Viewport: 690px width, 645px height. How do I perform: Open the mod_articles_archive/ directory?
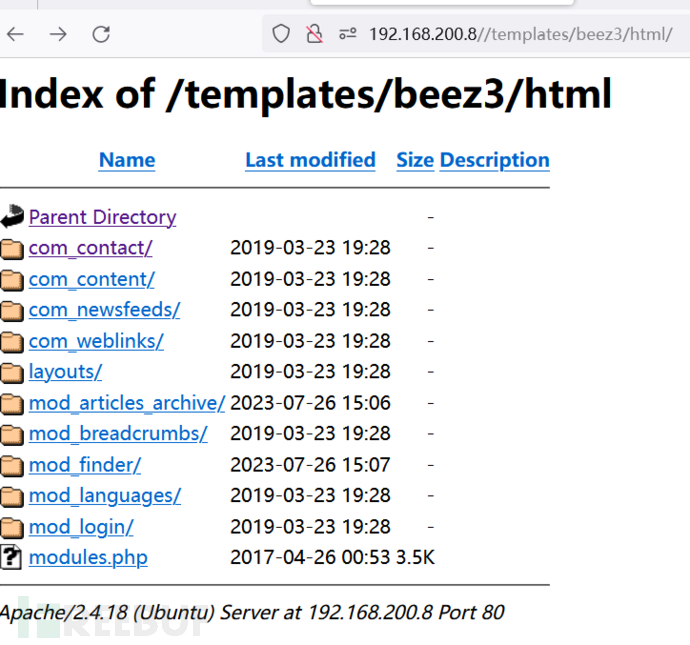tap(127, 403)
